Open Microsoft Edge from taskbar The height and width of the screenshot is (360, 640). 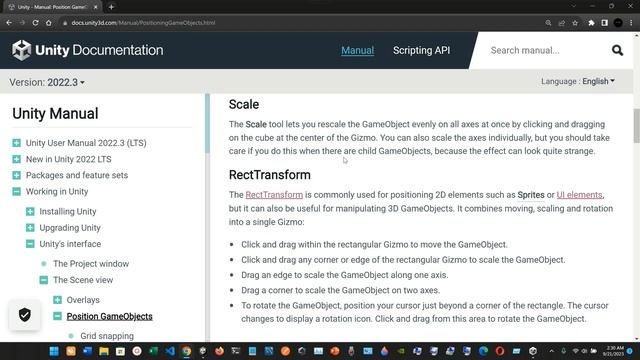[483, 351]
